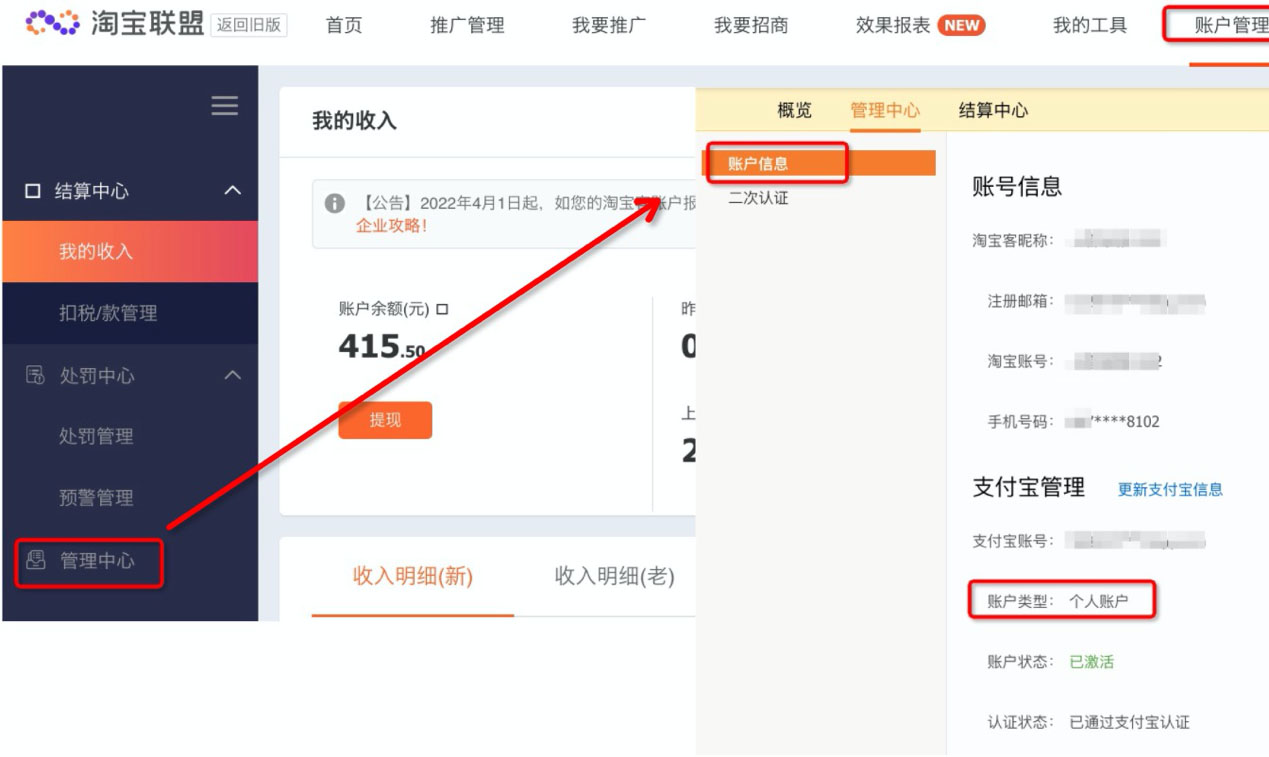1269x757 pixels.
Task: Click the NEW badge next to 效果报表
Action: [x=961, y=25]
